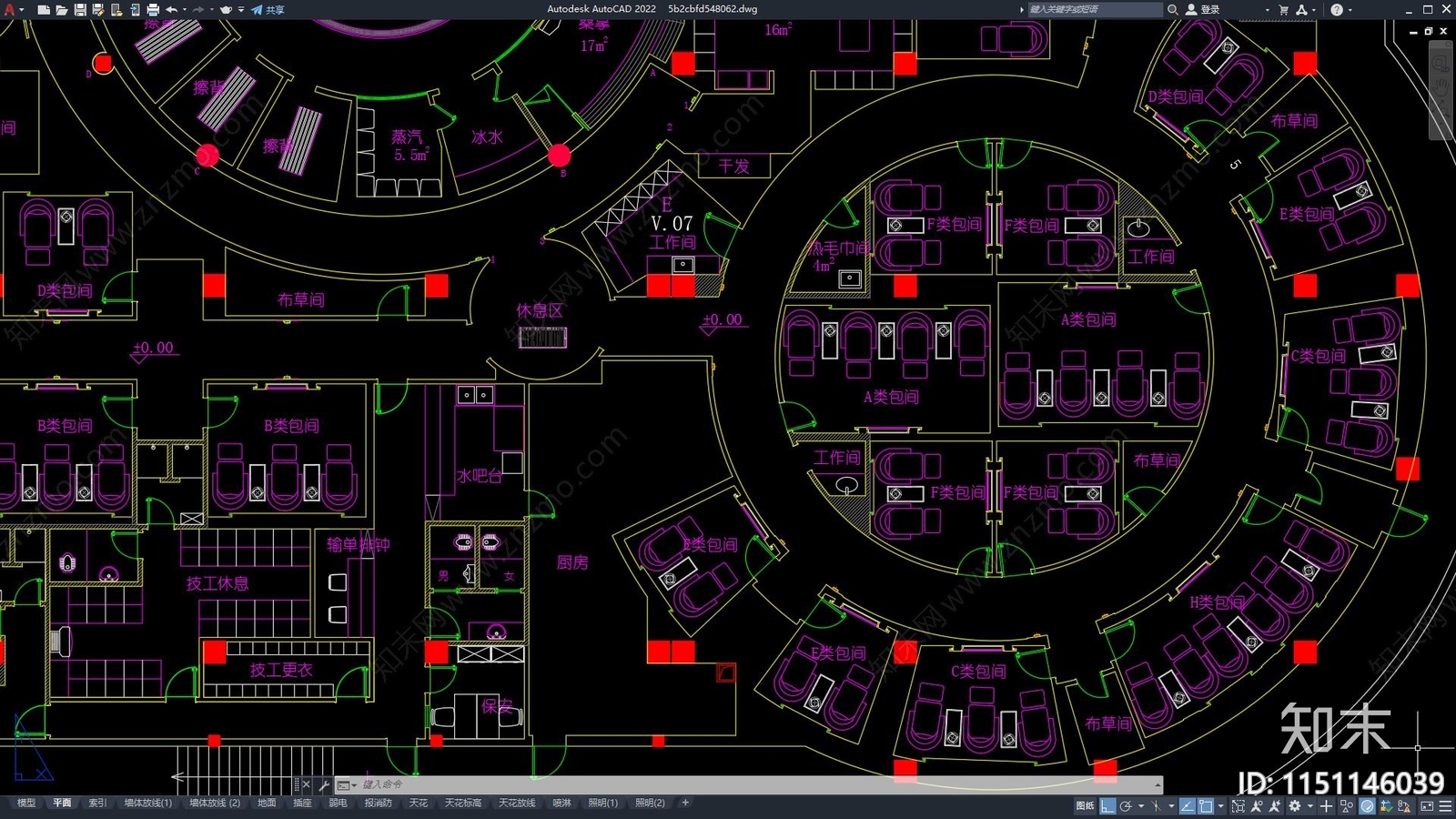1456x819 pixels.
Task: Toggle Polar tracking in status bar
Action: 1126,805
